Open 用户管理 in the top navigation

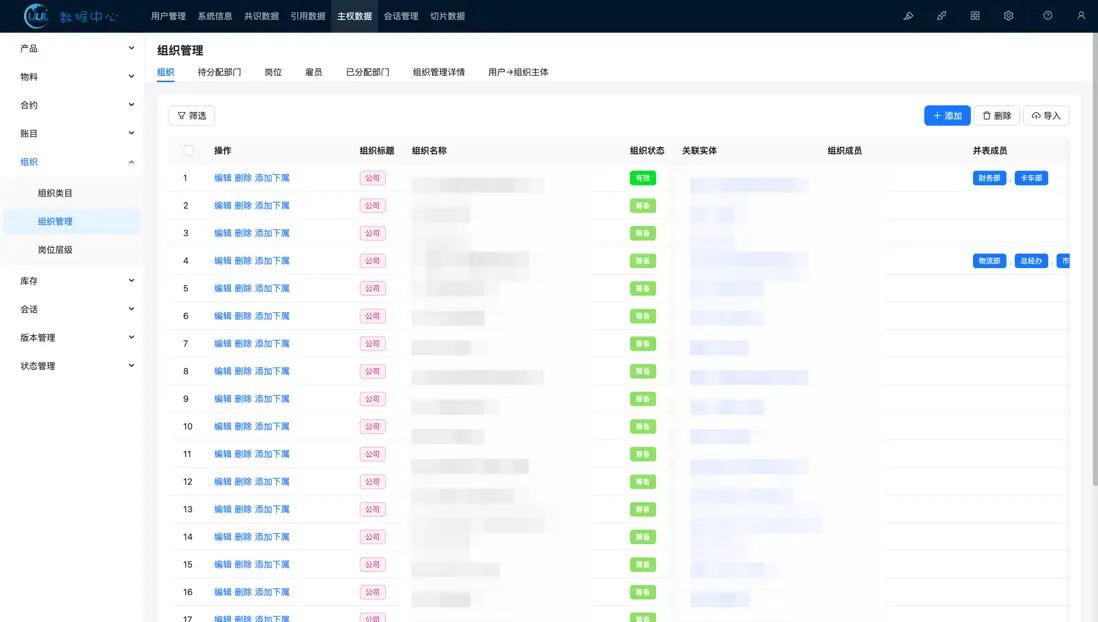(168, 16)
